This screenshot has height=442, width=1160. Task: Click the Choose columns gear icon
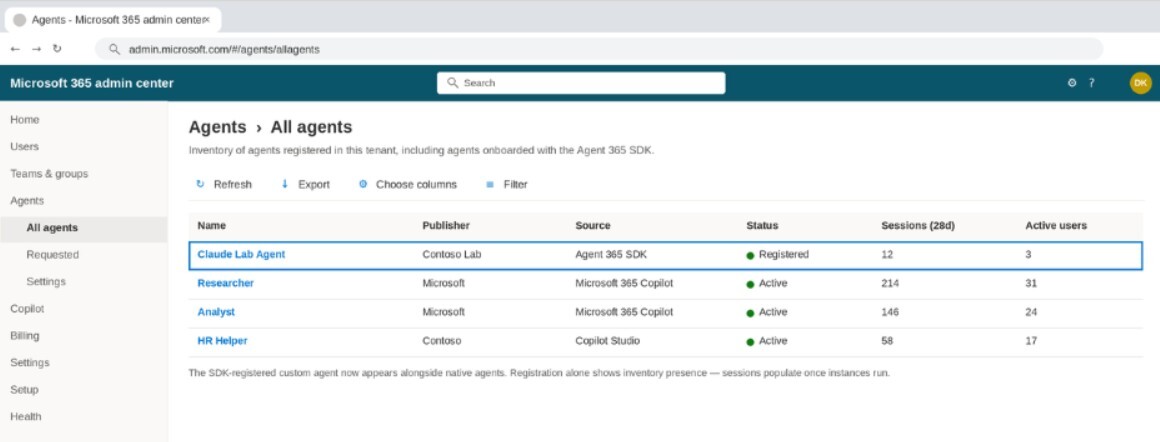click(362, 184)
